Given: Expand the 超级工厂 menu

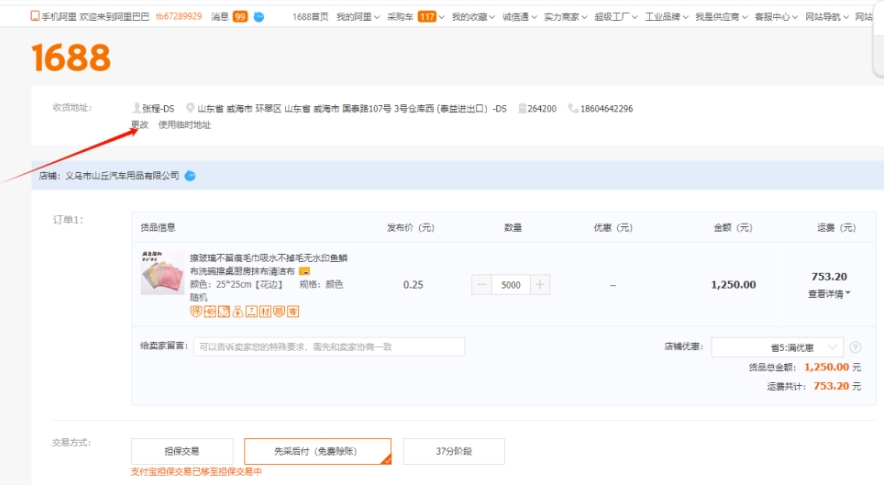Looking at the screenshot, I should pyautogui.click(x=616, y=17).
